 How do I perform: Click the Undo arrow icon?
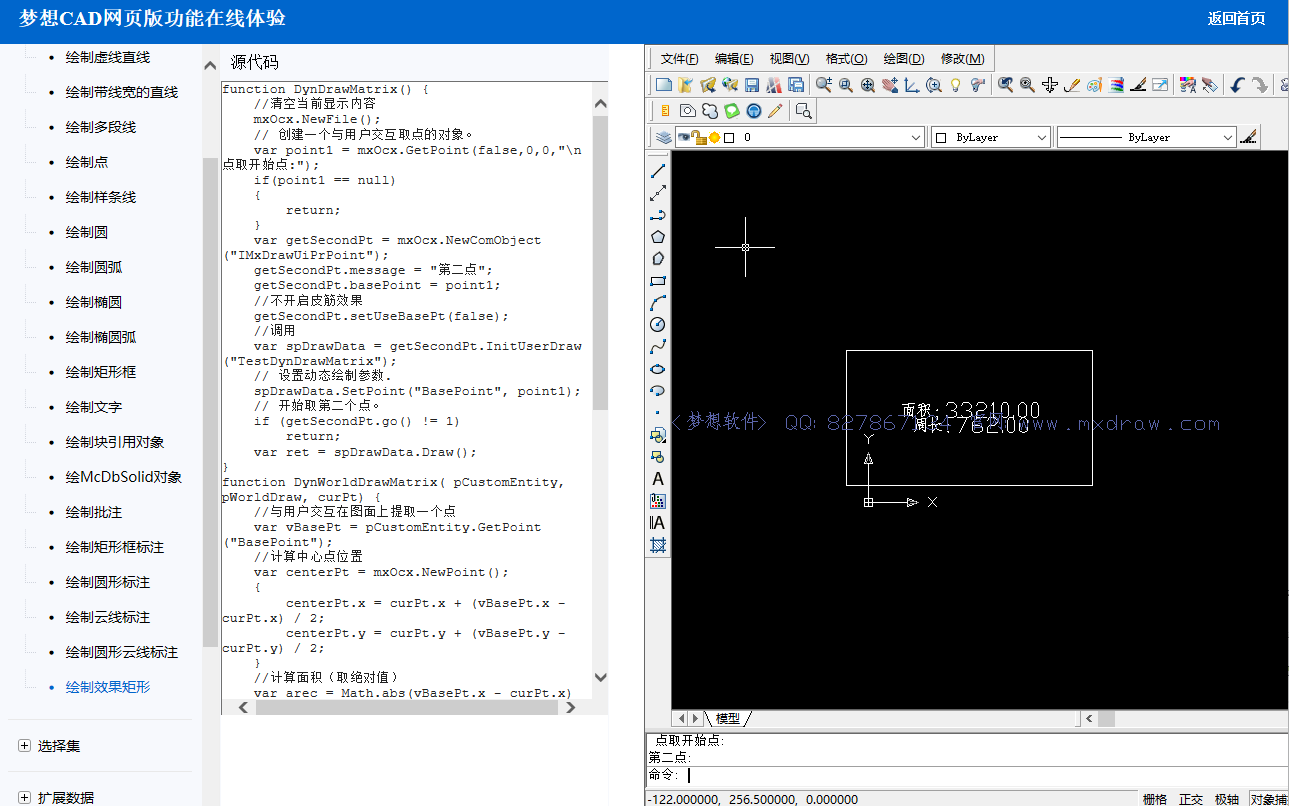coord(1237,86)
